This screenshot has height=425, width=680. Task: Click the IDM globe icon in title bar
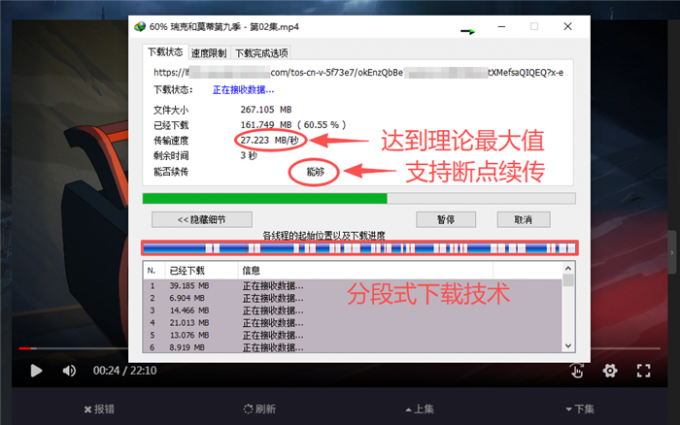[140, 26]
